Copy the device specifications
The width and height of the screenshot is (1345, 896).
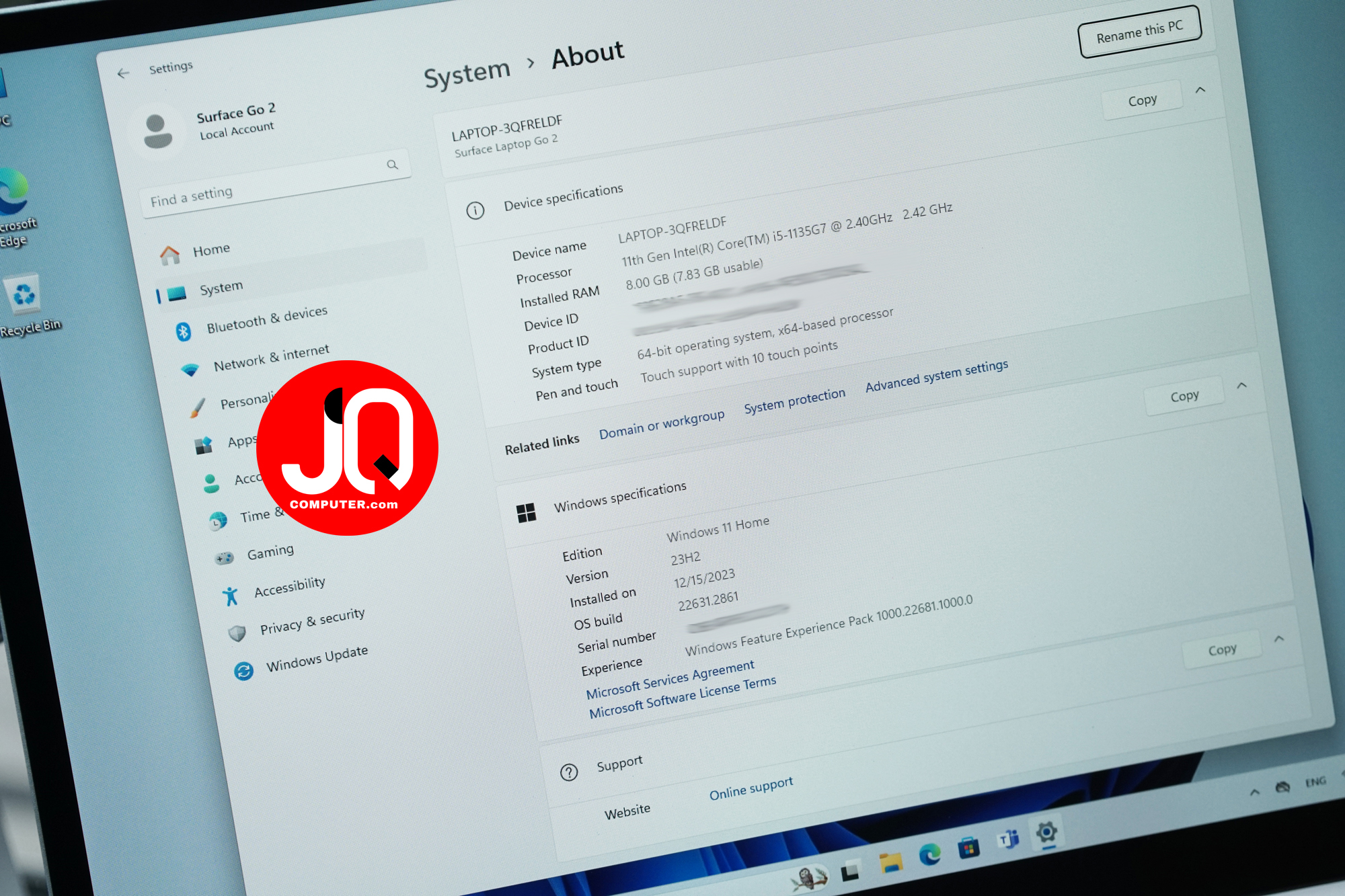click(1142, 100)
